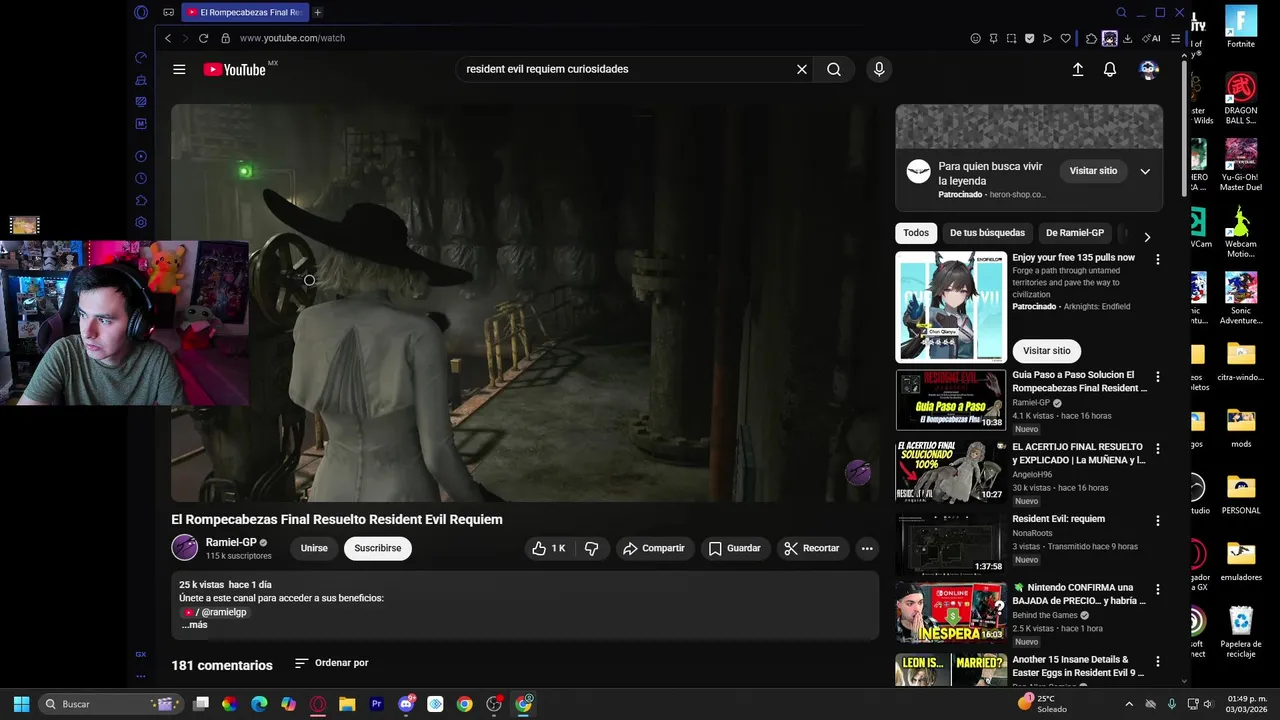Select the De tus búsquedas chip

(x=987, y=233)
